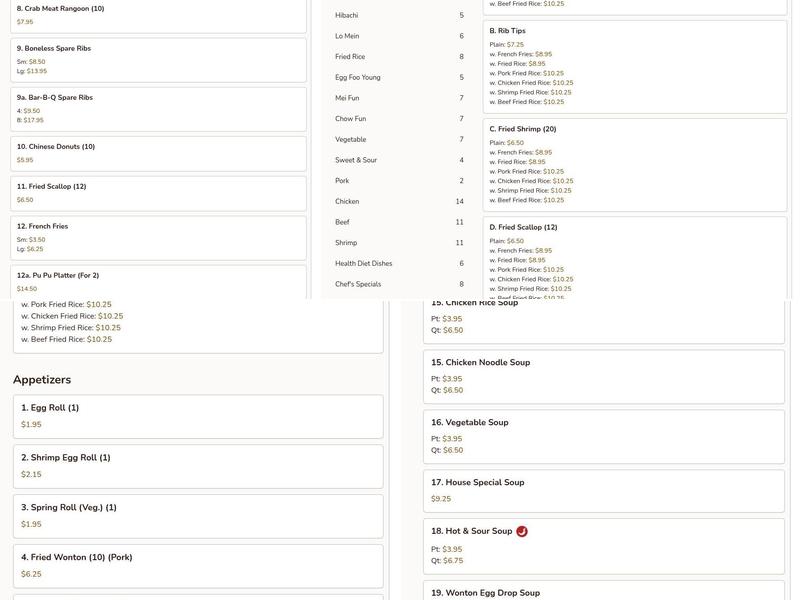Select the Egg Foo Young category
The height and width of the screenshot is (600, 800).
pyautogui.click(x=399, y=77)
